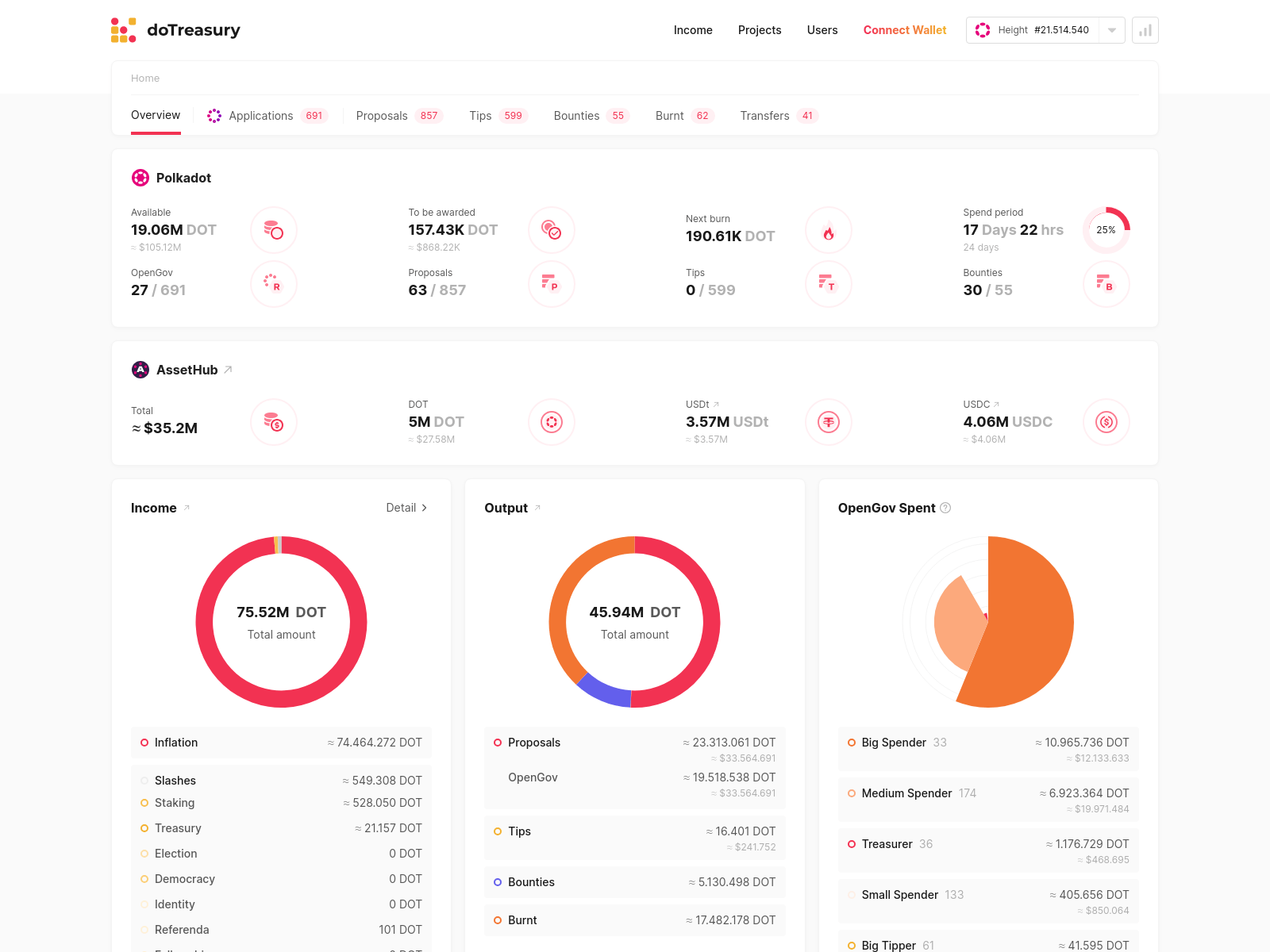Image resolution: width=1270 pixels, height=952 pixels.
Task: Select the Overview tab
Action: click(x=156, y=115)
